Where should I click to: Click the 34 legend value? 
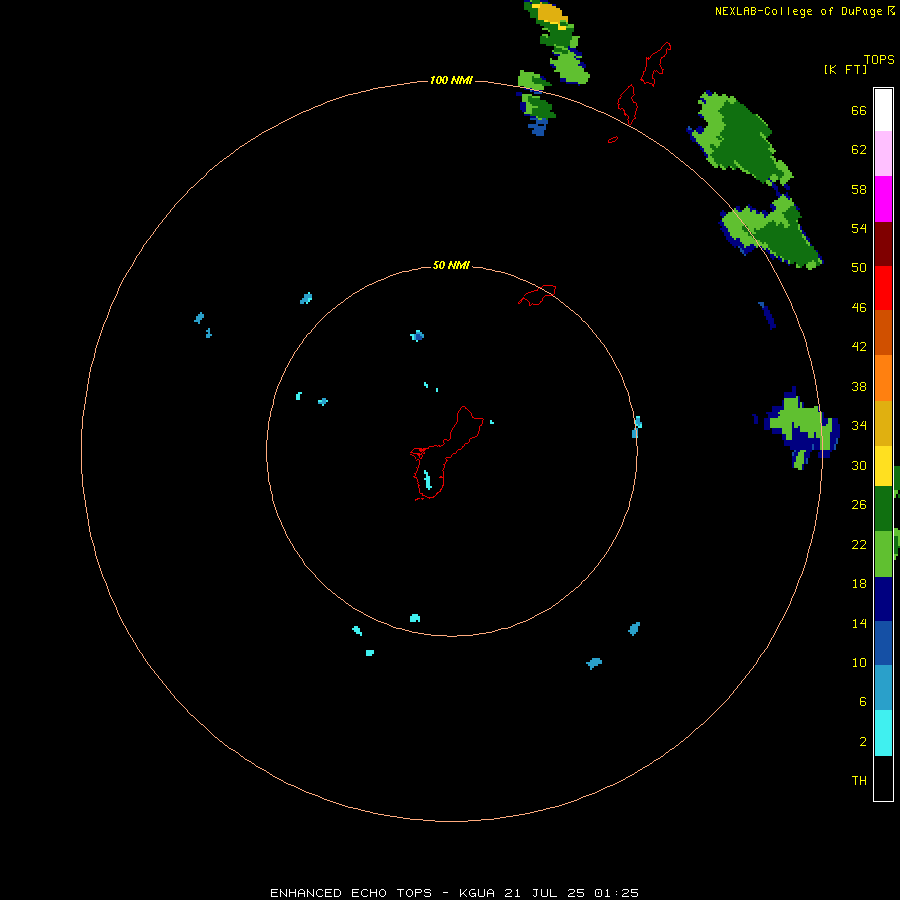tap(859, 426)
